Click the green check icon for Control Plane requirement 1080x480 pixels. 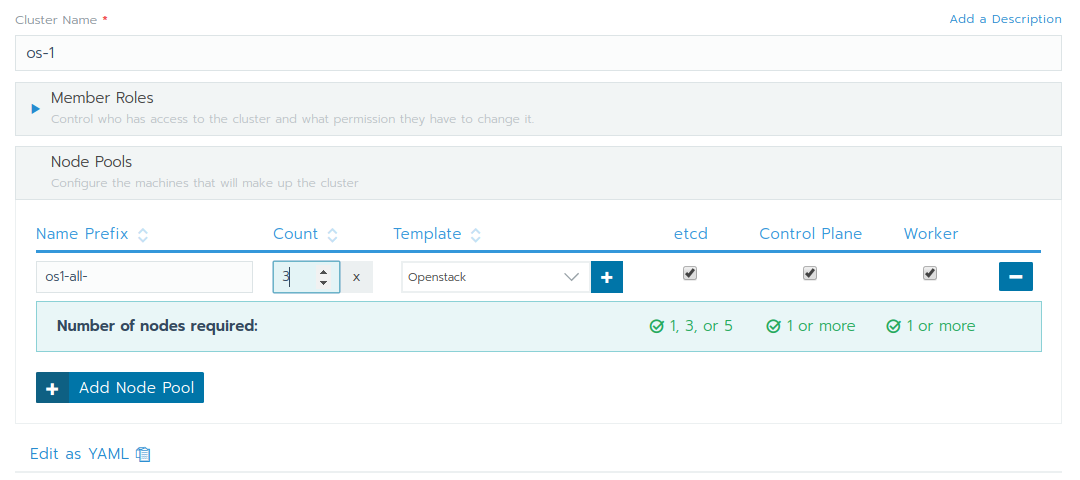click(x=773, y=326)
